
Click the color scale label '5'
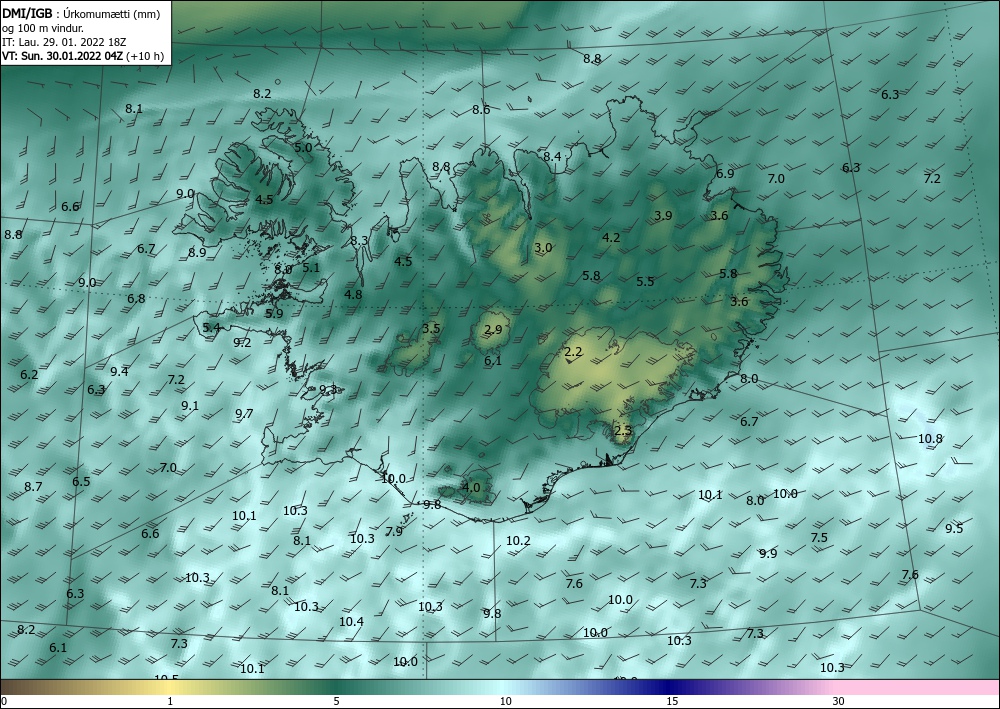tap(336, 701)
